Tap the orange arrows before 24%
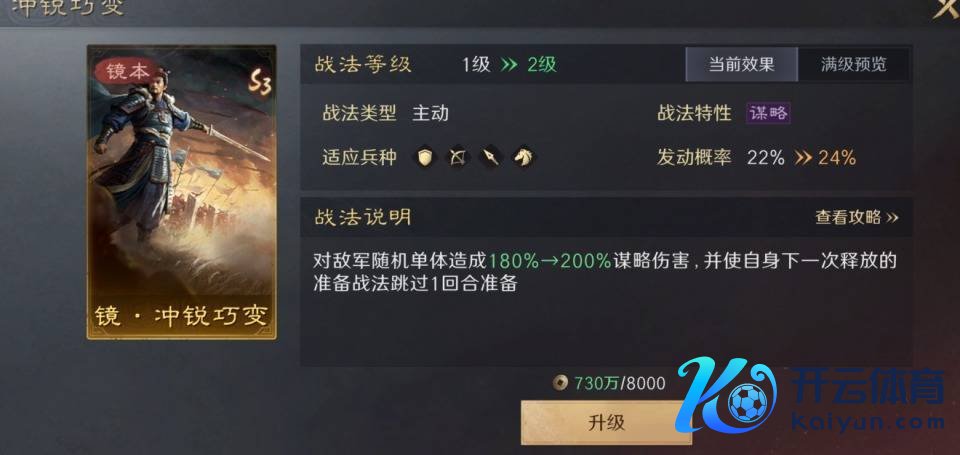Screen dimensions: 960x455 803,158
